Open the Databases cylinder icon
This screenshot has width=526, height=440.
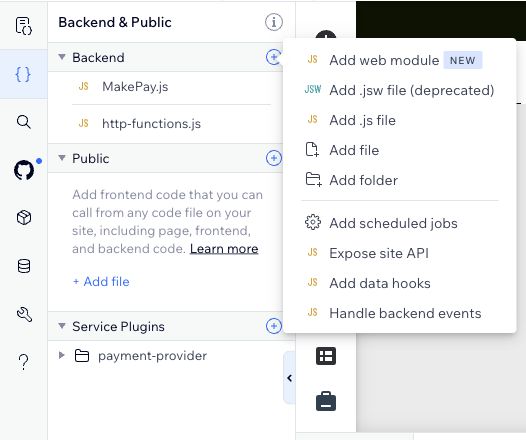click(24, 266)
